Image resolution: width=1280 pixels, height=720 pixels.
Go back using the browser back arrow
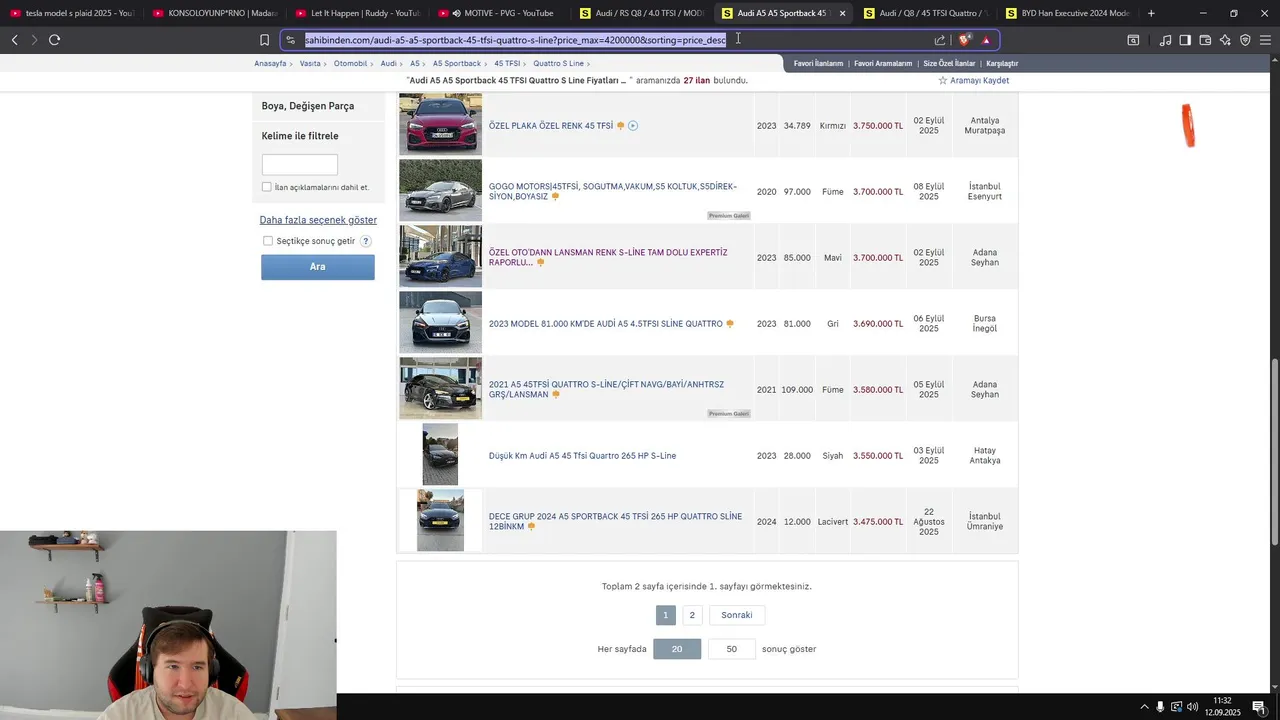14,40
